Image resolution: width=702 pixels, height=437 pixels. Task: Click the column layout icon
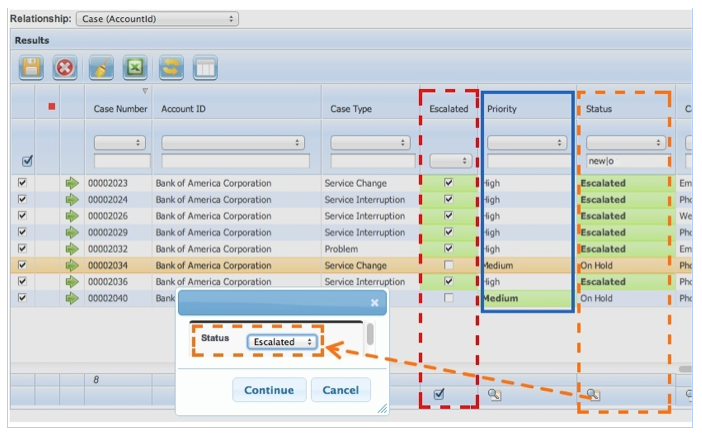(205, 68)
